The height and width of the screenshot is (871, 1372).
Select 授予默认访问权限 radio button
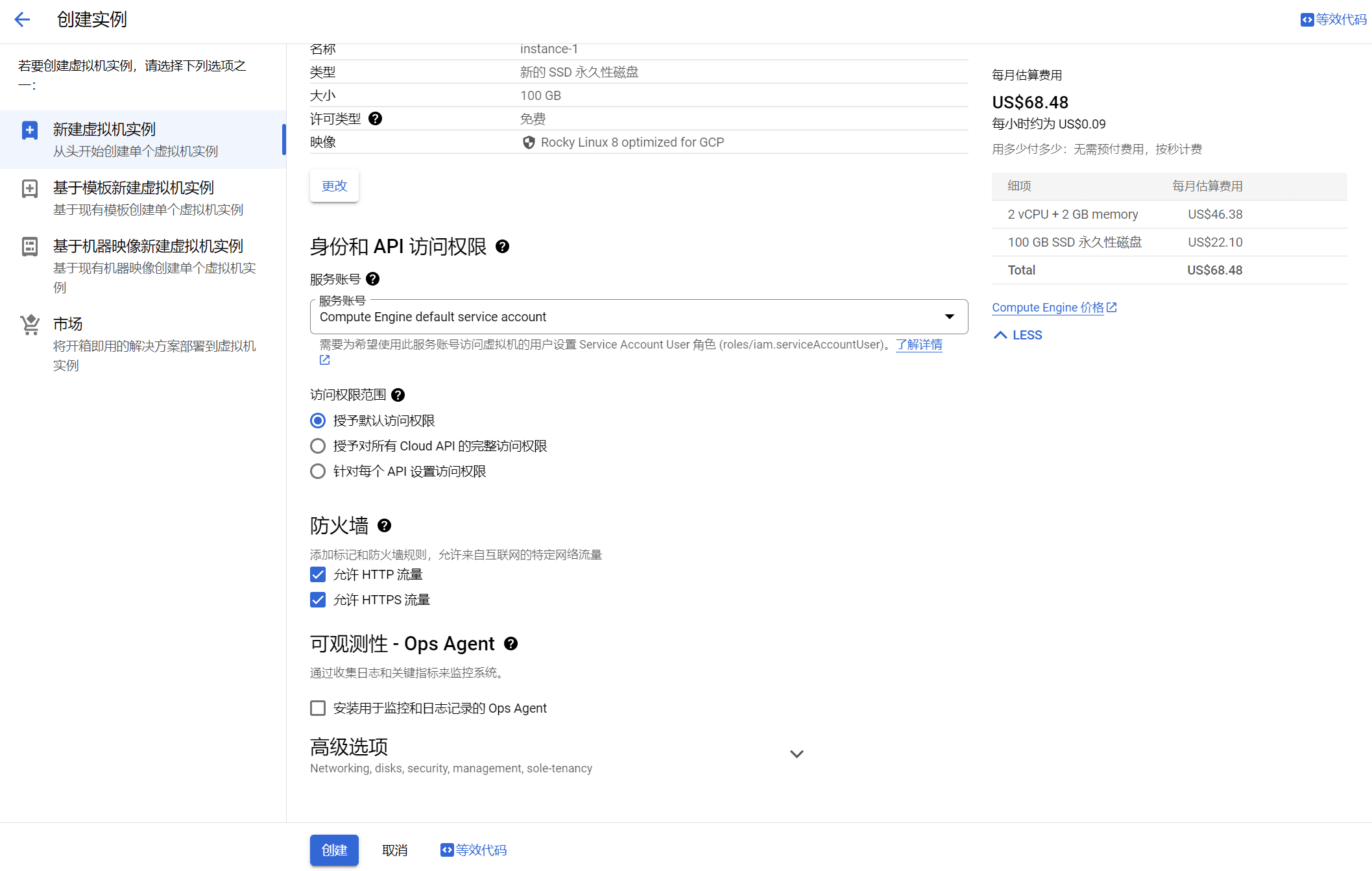(318, 421)
